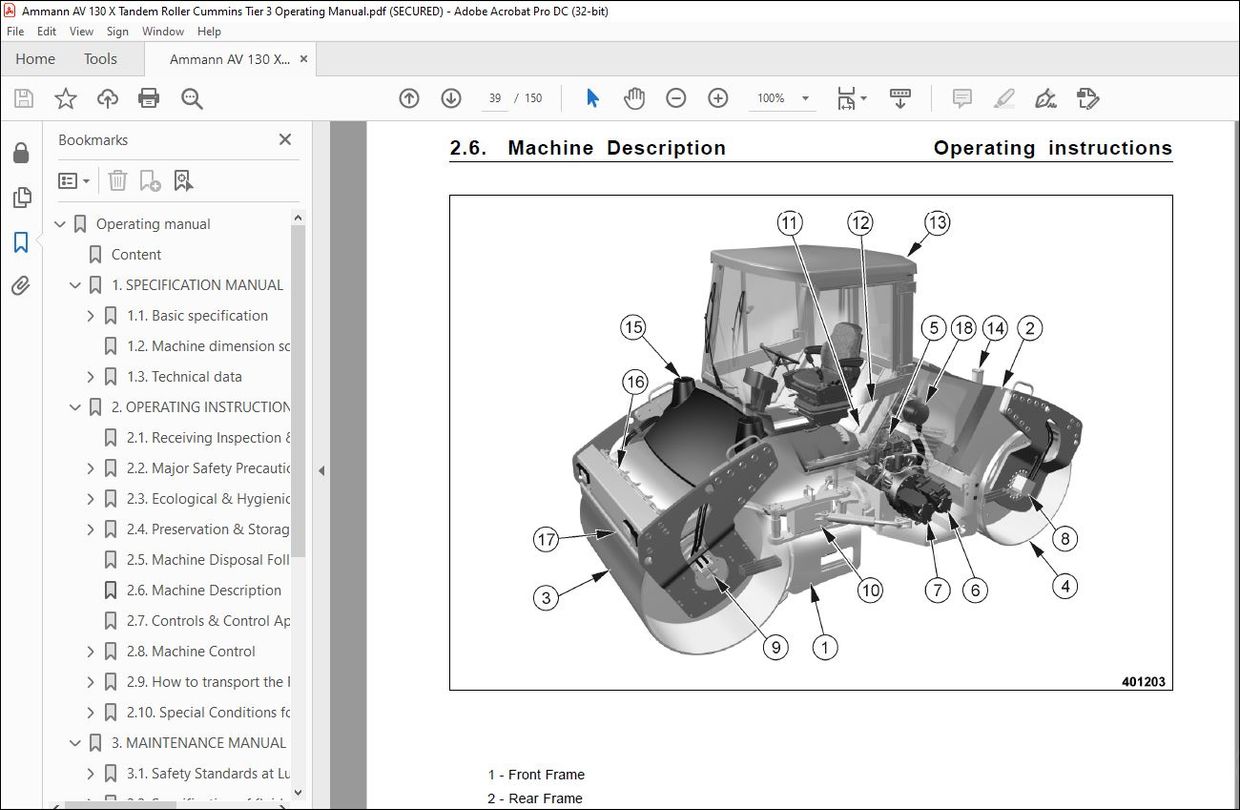
Task: Go to the next page with down arrow
Action: tap(451, 98)
